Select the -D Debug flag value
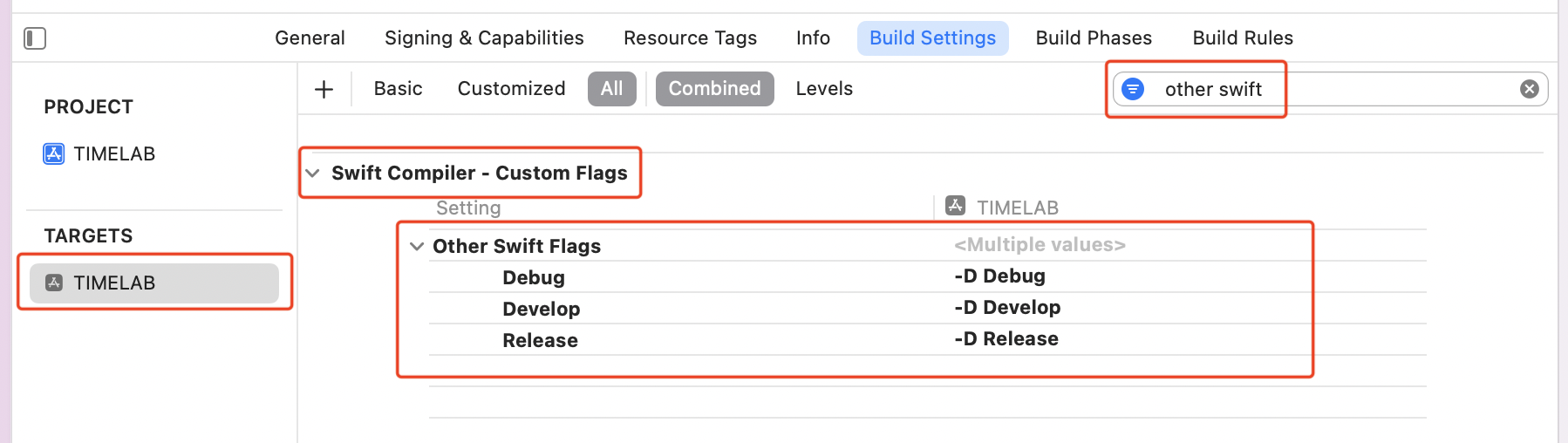 (999, 276)
